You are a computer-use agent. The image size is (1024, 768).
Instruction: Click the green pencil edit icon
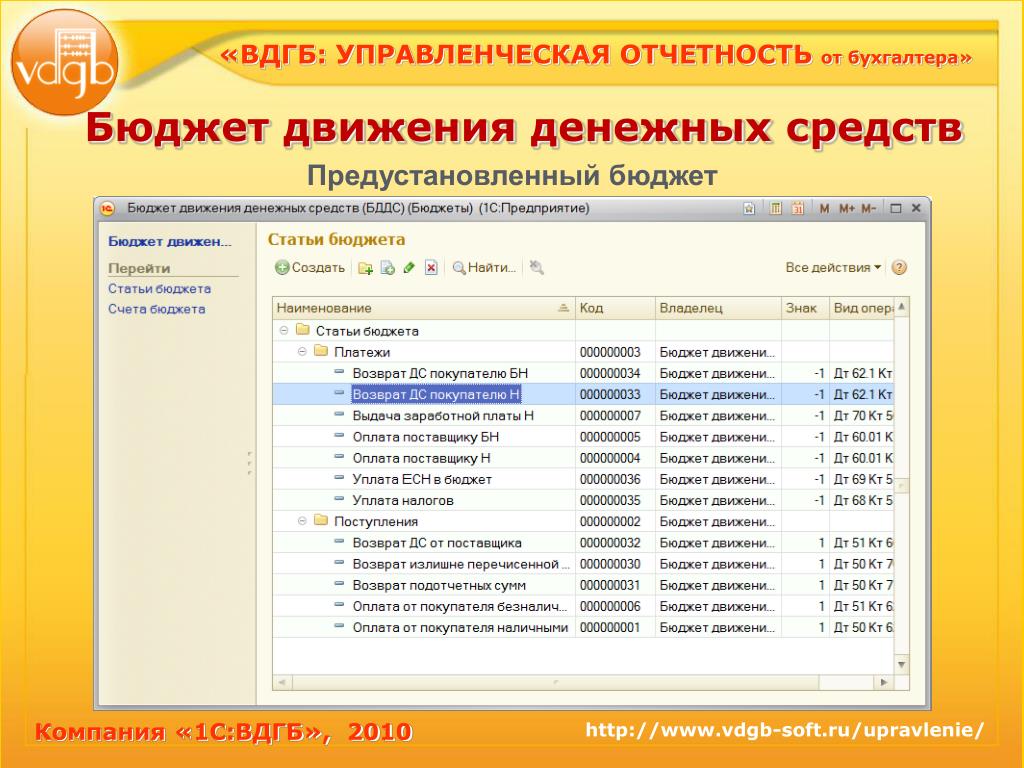pos(409,268)
